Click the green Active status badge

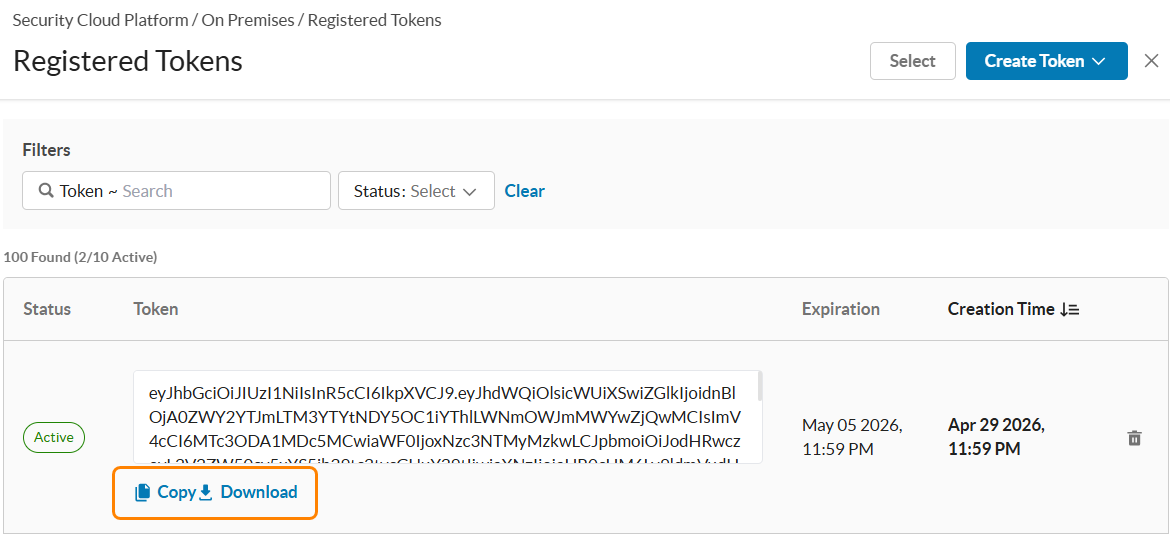pos(54,438)
